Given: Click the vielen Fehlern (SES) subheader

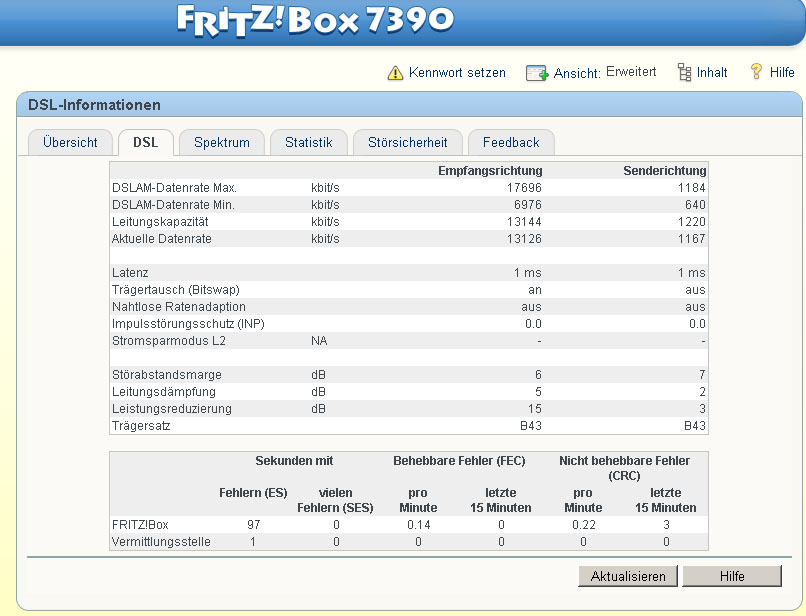Looking at the screenshot, I should [335, 500].
